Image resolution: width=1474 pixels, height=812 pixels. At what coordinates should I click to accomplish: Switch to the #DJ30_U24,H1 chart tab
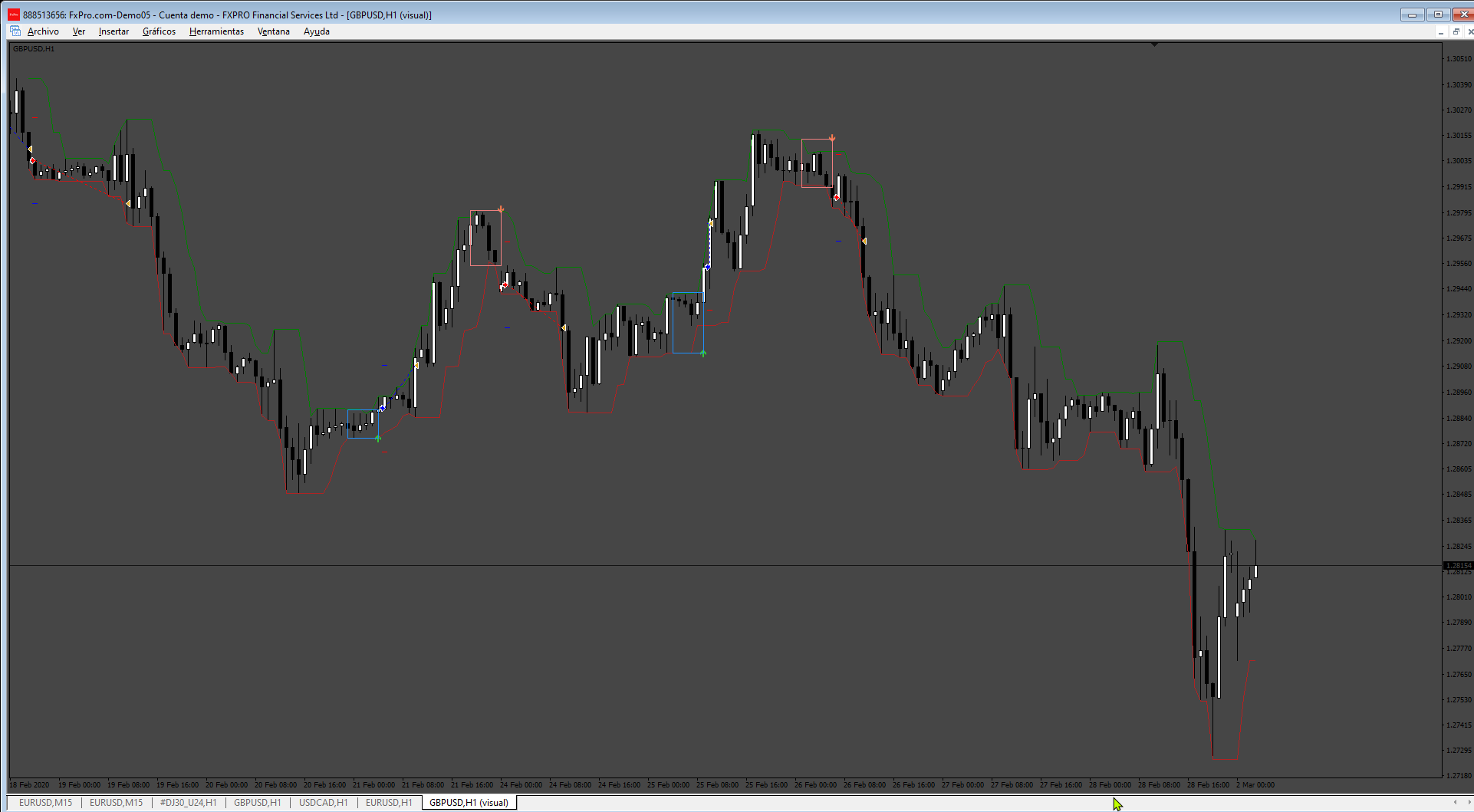point(188,803)
